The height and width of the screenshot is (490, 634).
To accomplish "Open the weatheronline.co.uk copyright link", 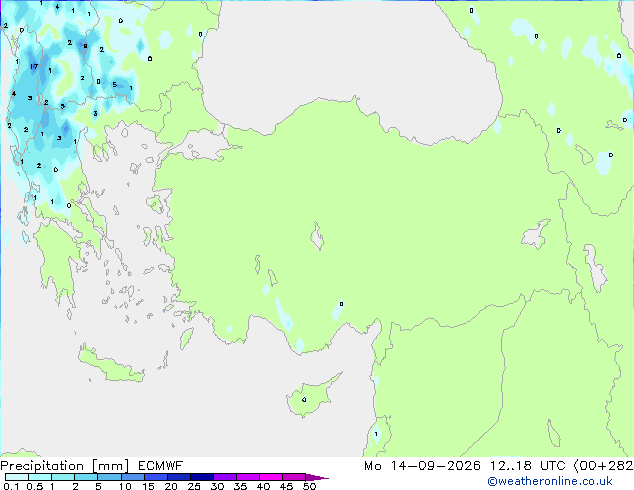I will 549,481.
